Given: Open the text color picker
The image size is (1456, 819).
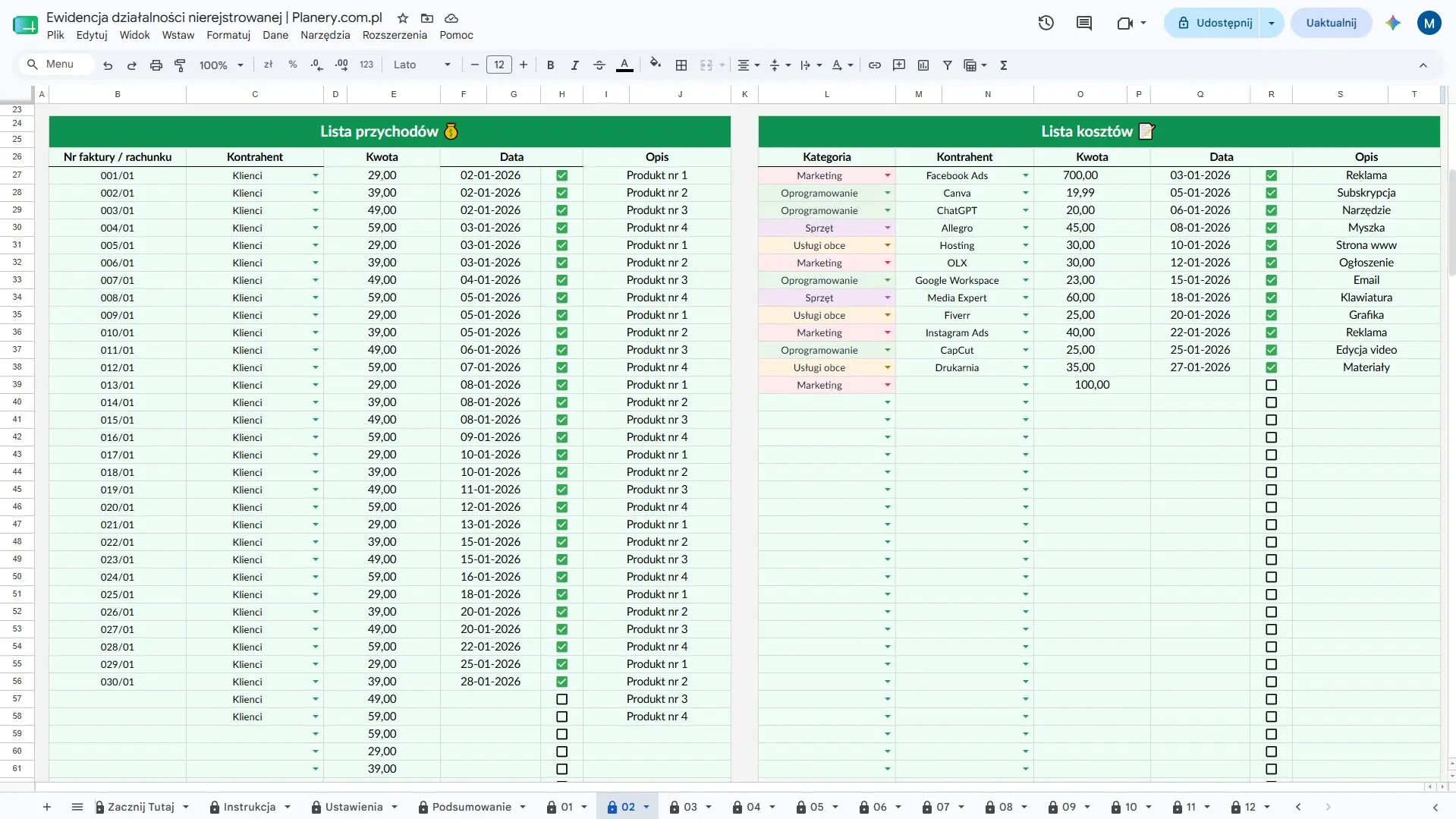Looking at the screenshot, I should click(624, 65).
